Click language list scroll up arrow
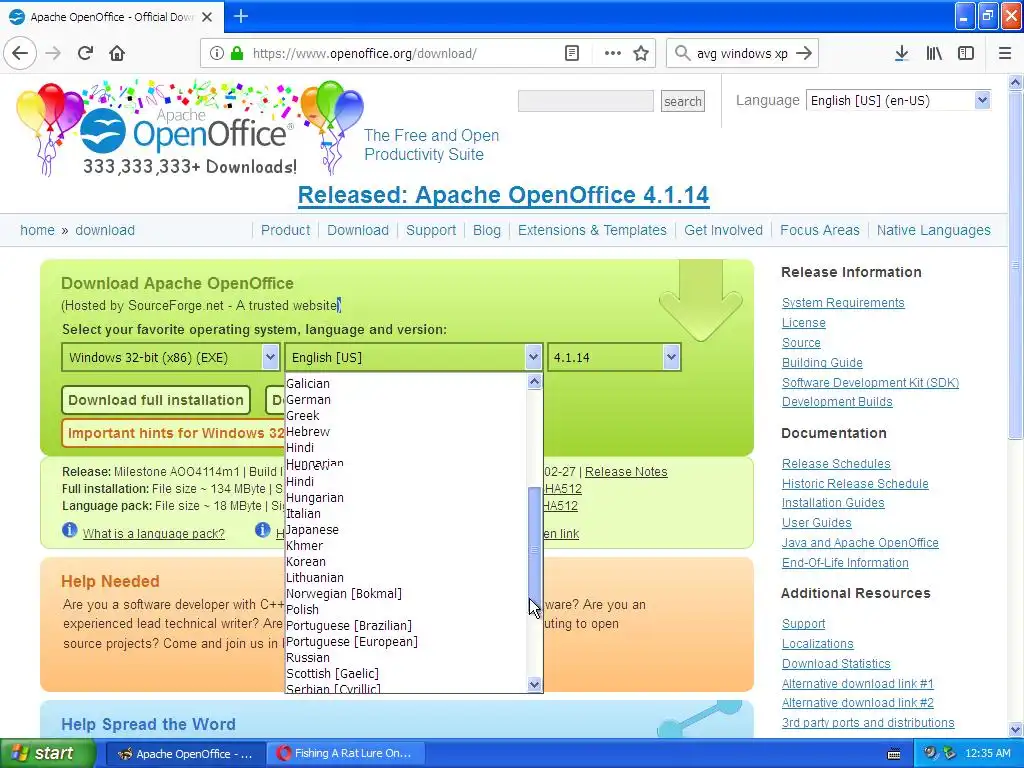 point(534,381)
